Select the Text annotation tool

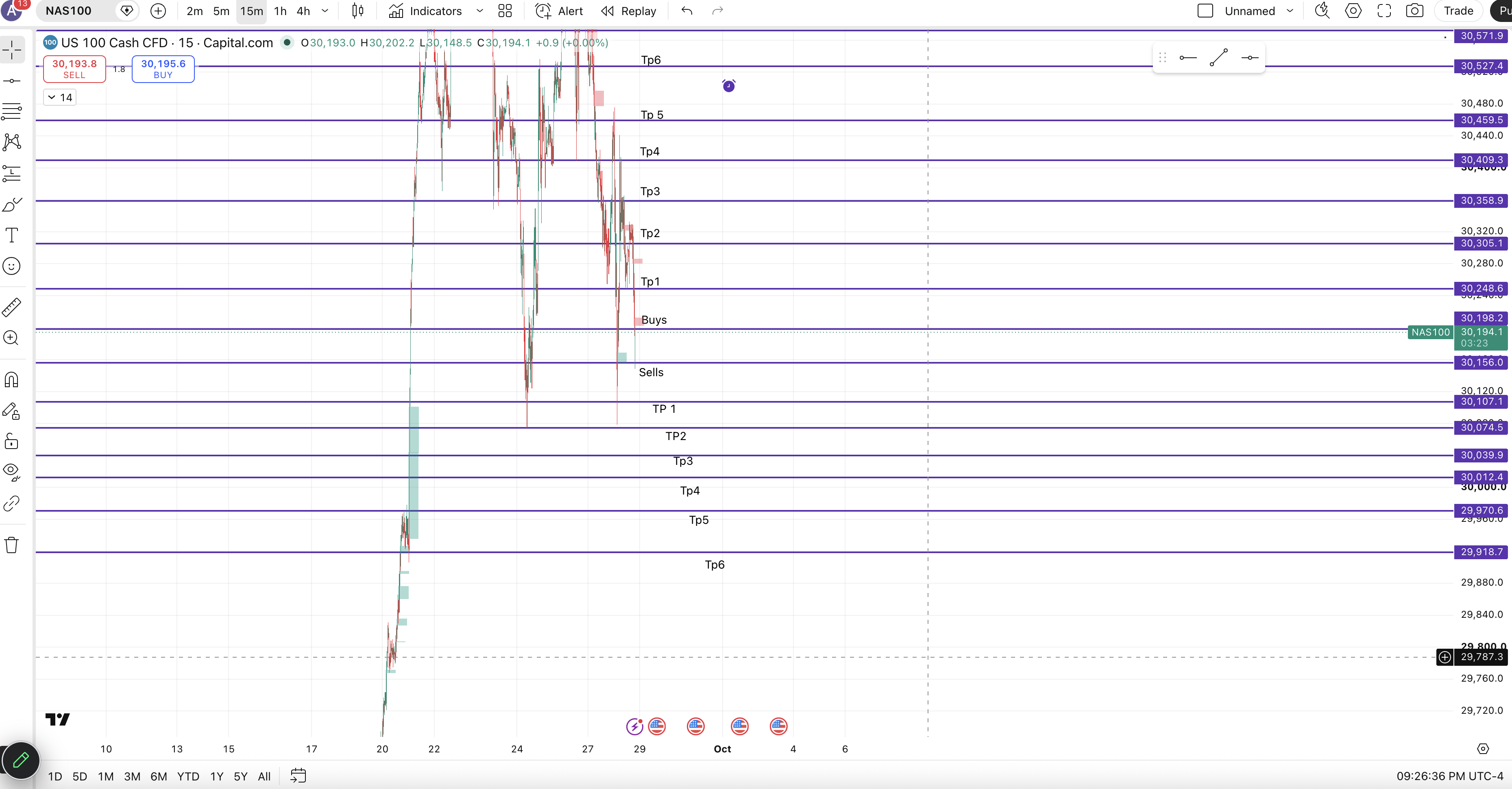coord(12,235)
